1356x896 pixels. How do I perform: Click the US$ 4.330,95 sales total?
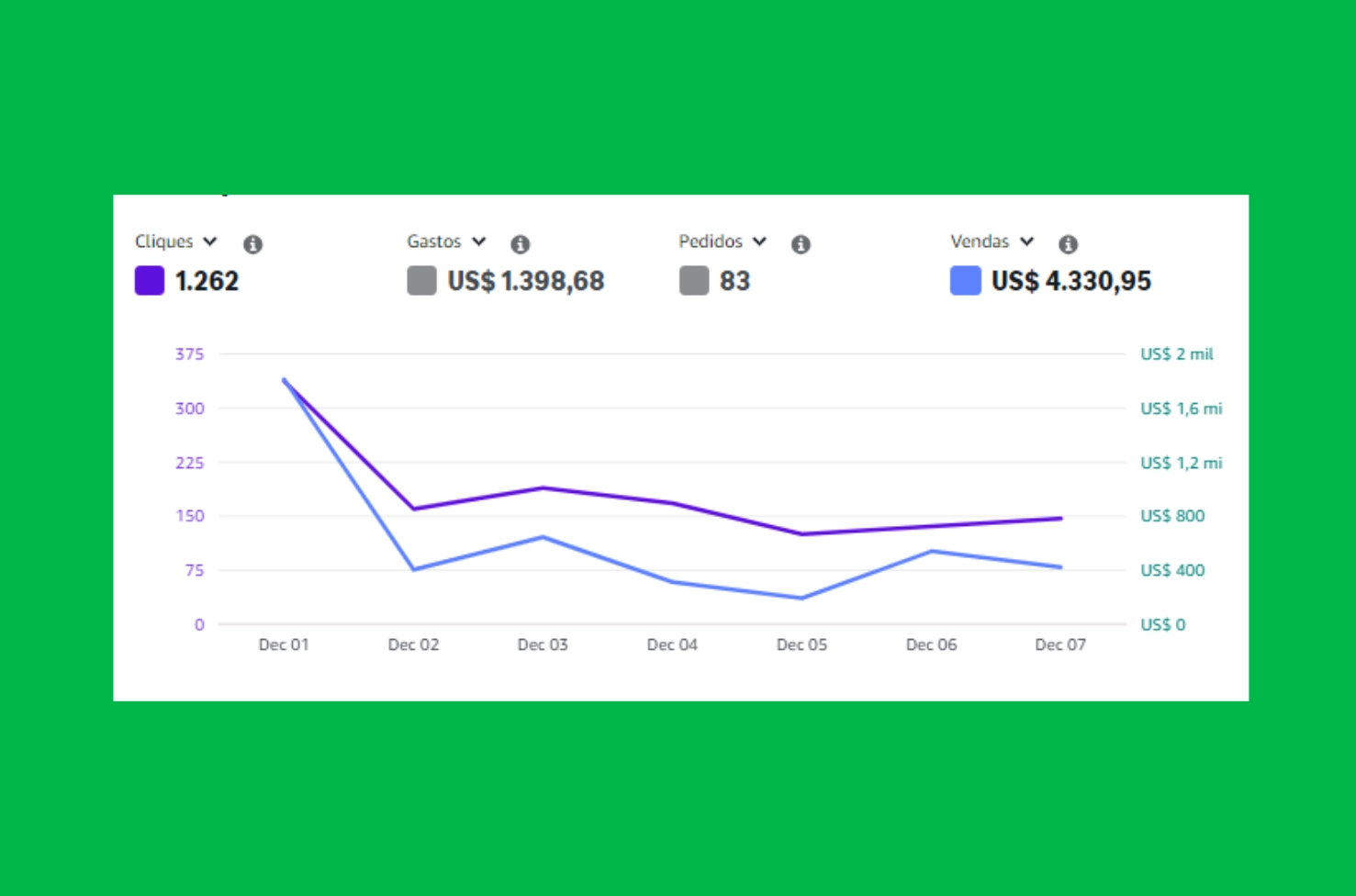click(1070, 281)
